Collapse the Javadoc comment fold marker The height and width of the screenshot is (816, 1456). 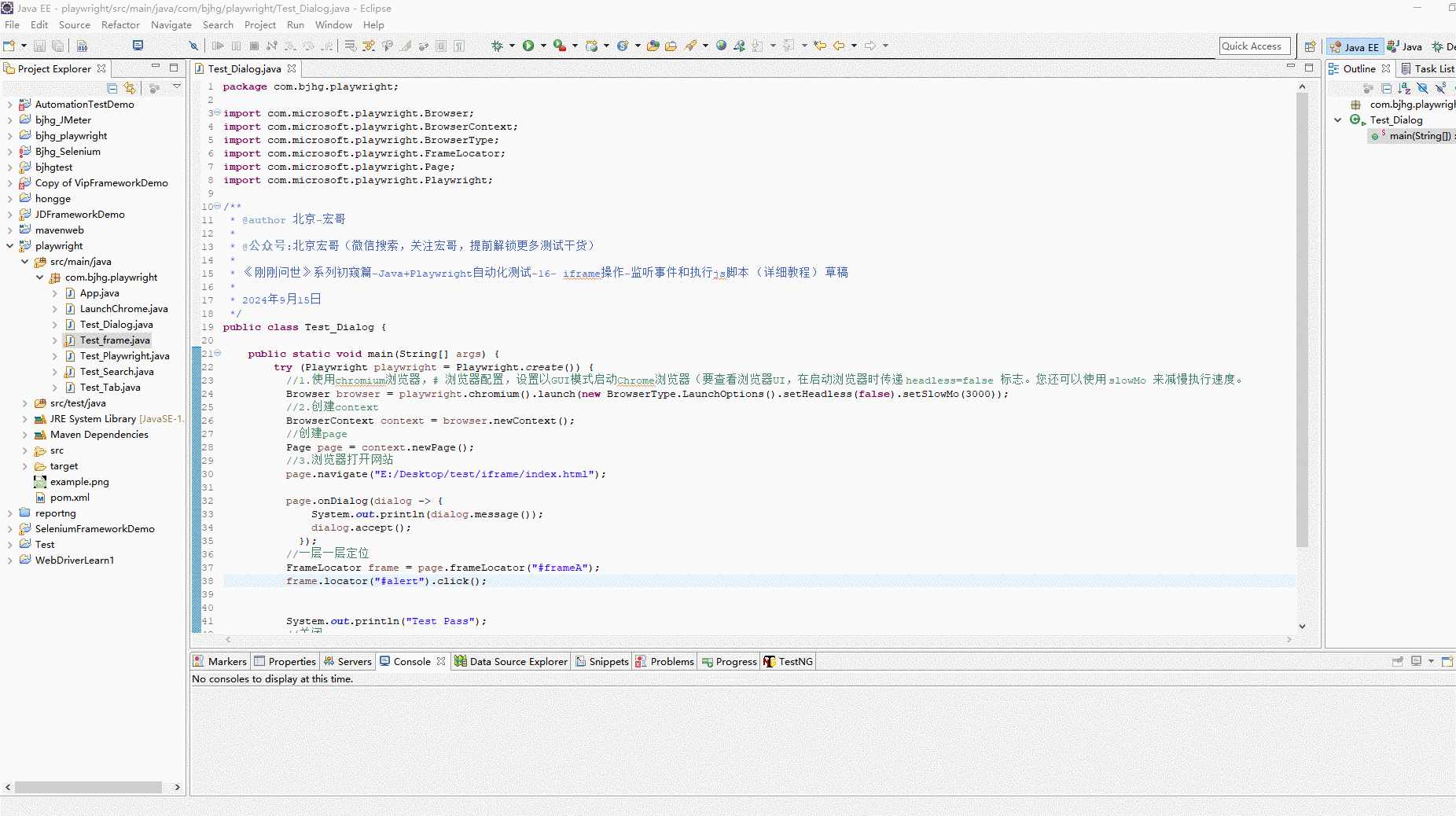217,207
